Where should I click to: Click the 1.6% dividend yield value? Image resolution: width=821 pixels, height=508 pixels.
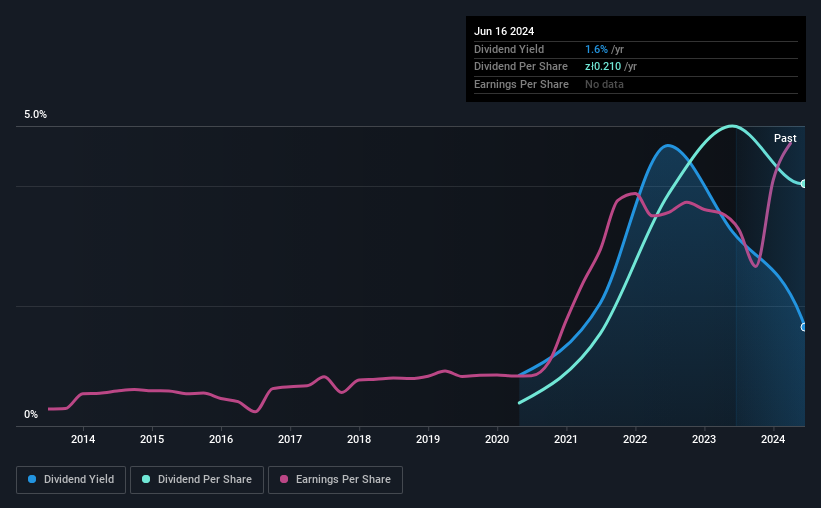(x=596, y=49)
